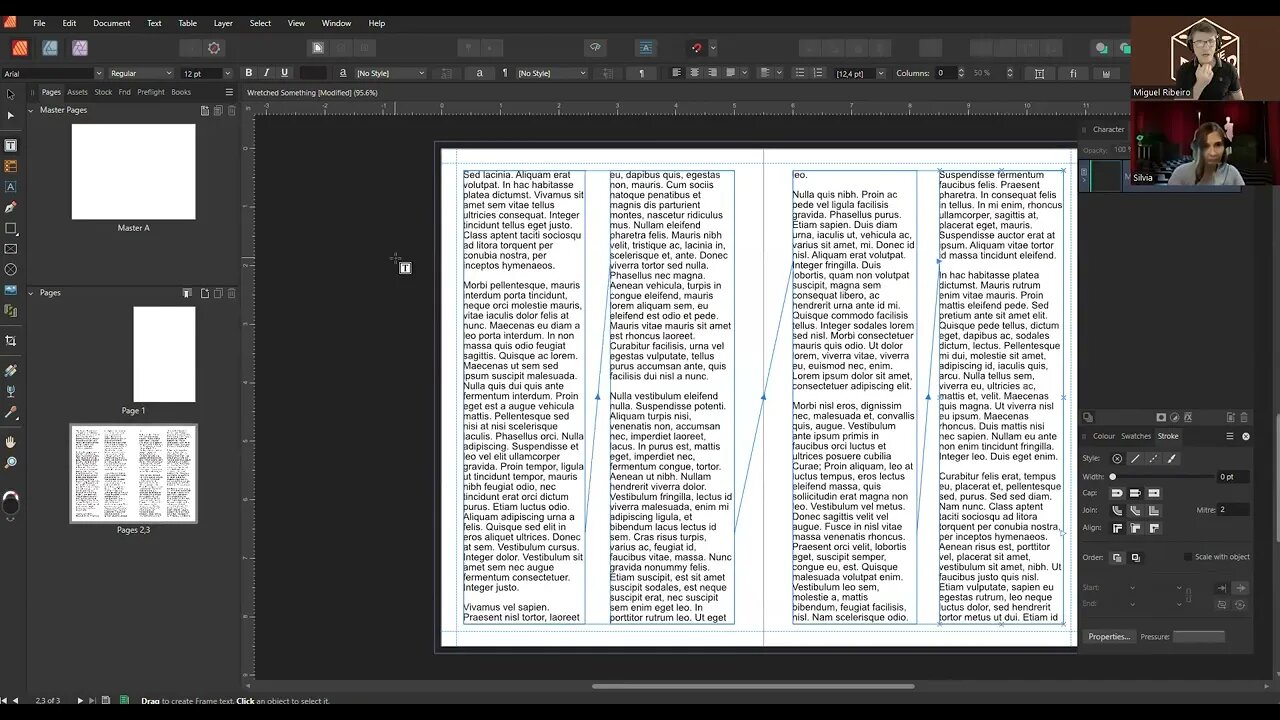Switch to the Swatches tab
Screen dimensions: 1280x720
click(x=1136, y=436)
